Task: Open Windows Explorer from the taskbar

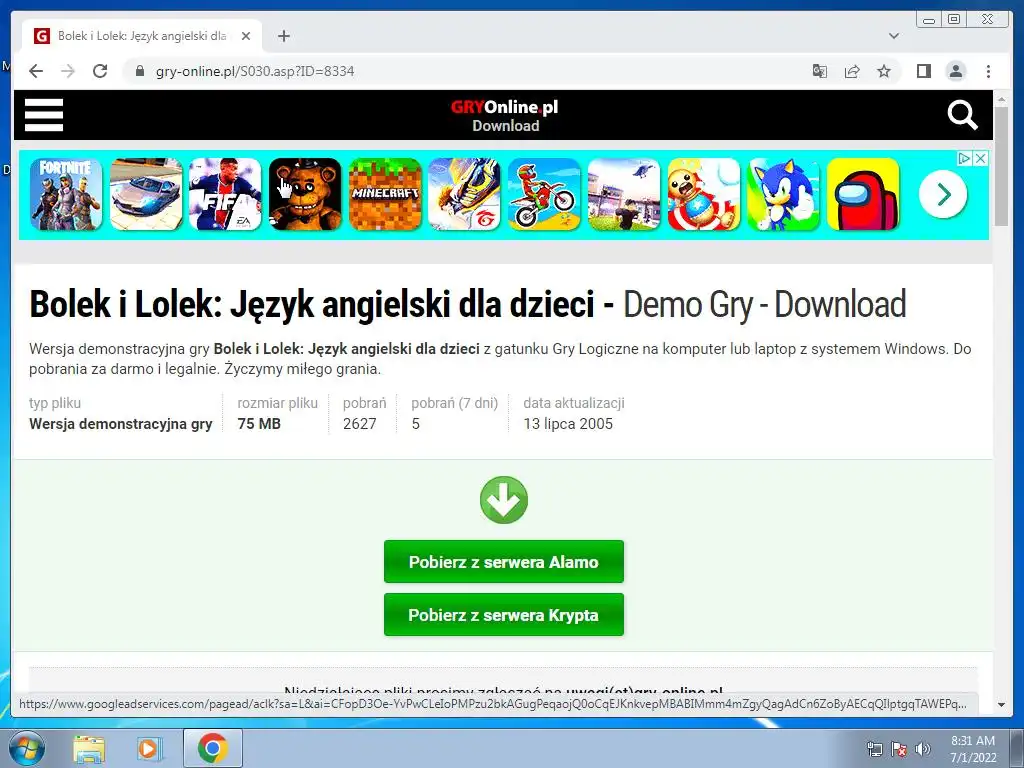Action: (x=89, y=748)
